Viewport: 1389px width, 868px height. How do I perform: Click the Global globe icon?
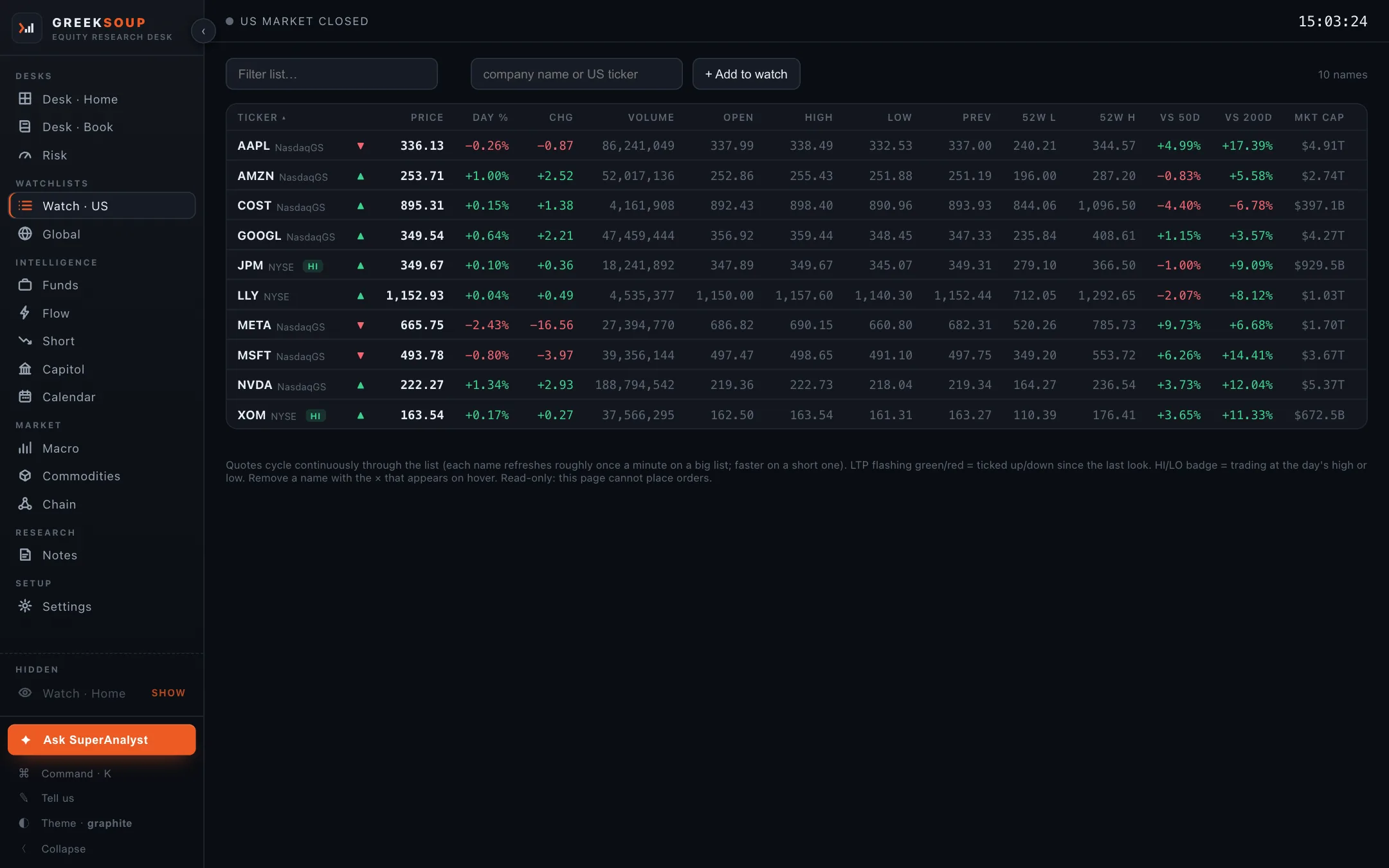25,233
